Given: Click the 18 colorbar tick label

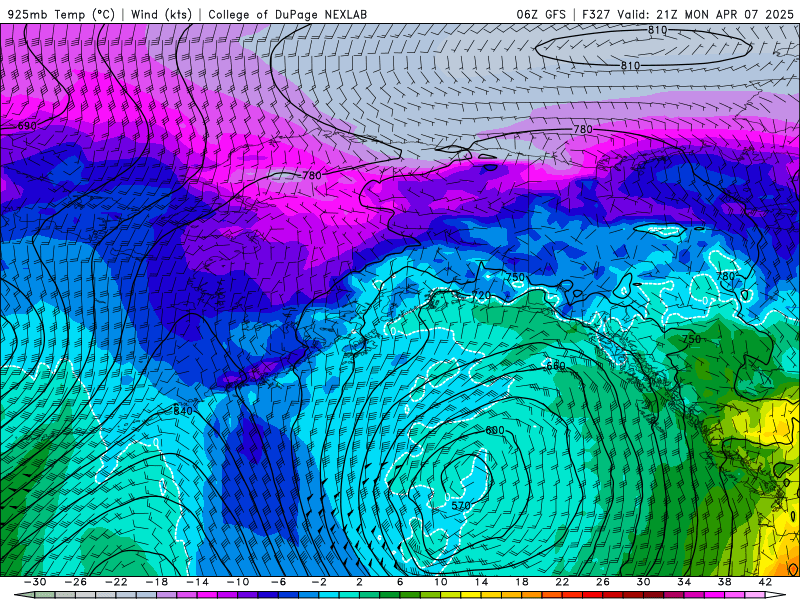Looking at the screenshot, I should (x=521, y=582).
